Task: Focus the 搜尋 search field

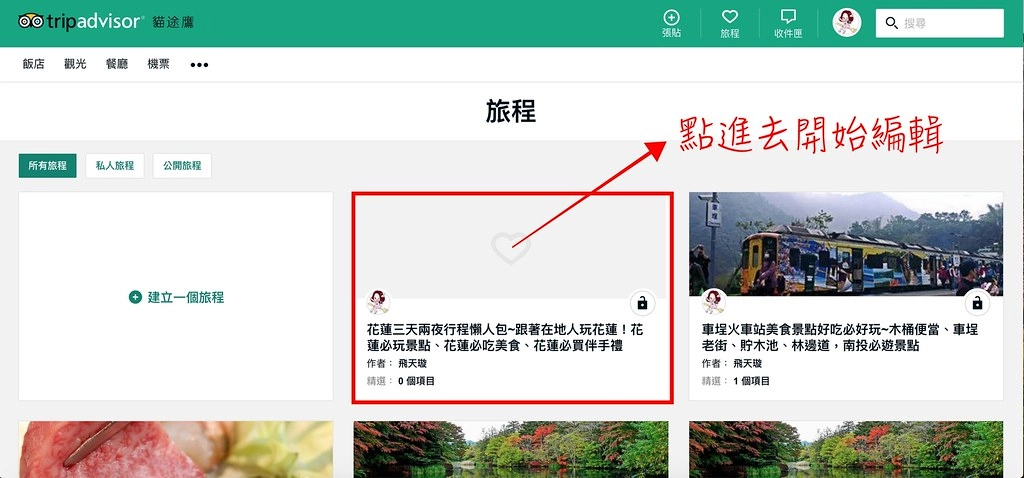Action: (939, 24)
